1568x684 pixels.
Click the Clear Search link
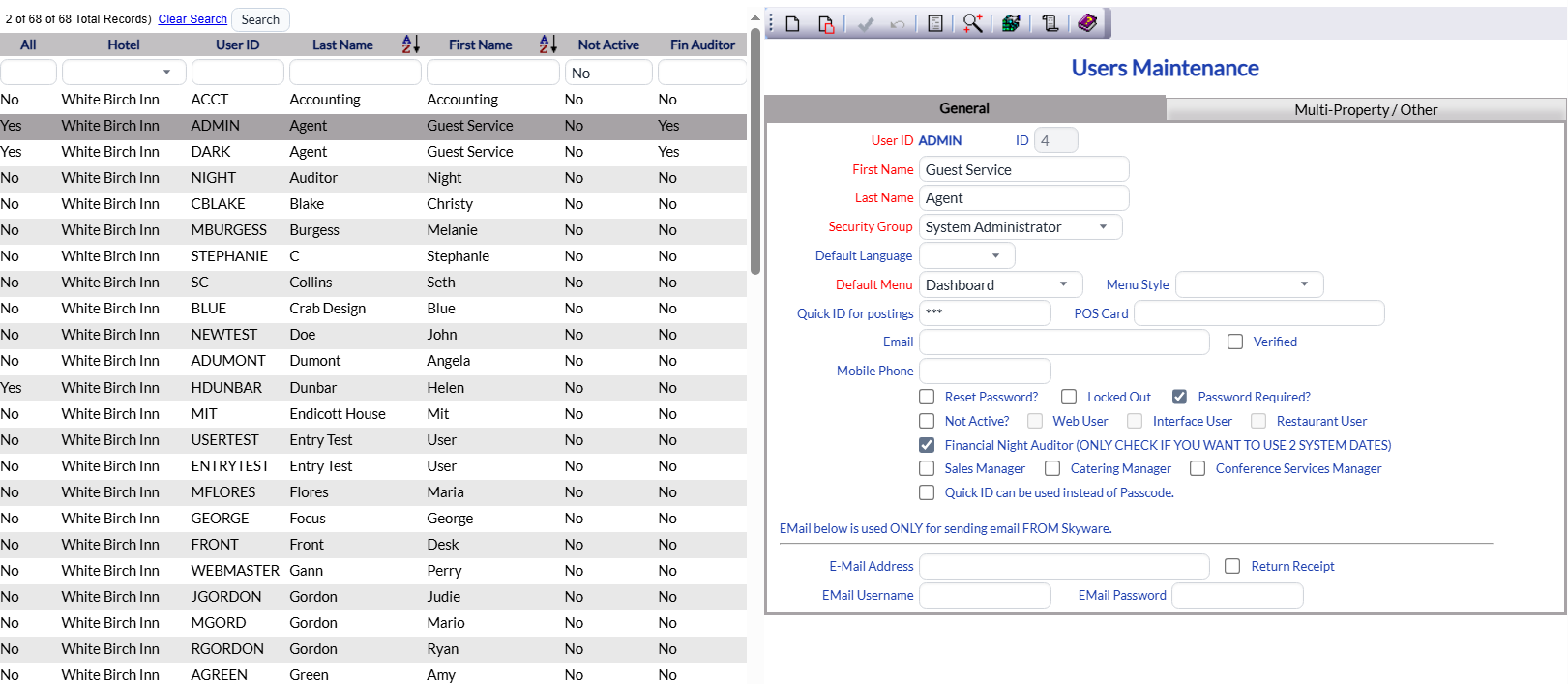coord(192,19)
